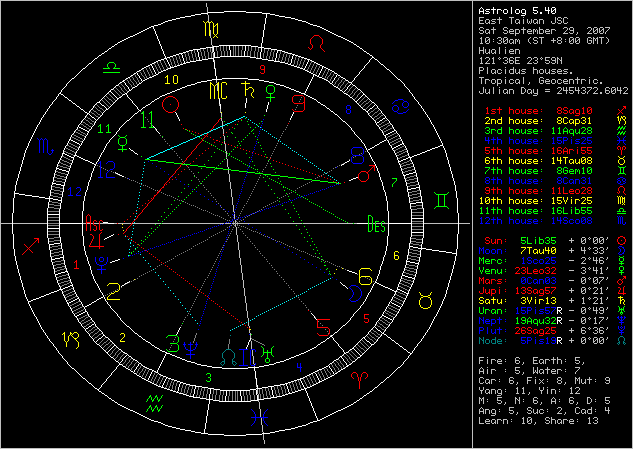Click the yellow MC Midheaven label
The width and height of the screenshot is (633, 449).
(219, 91)
